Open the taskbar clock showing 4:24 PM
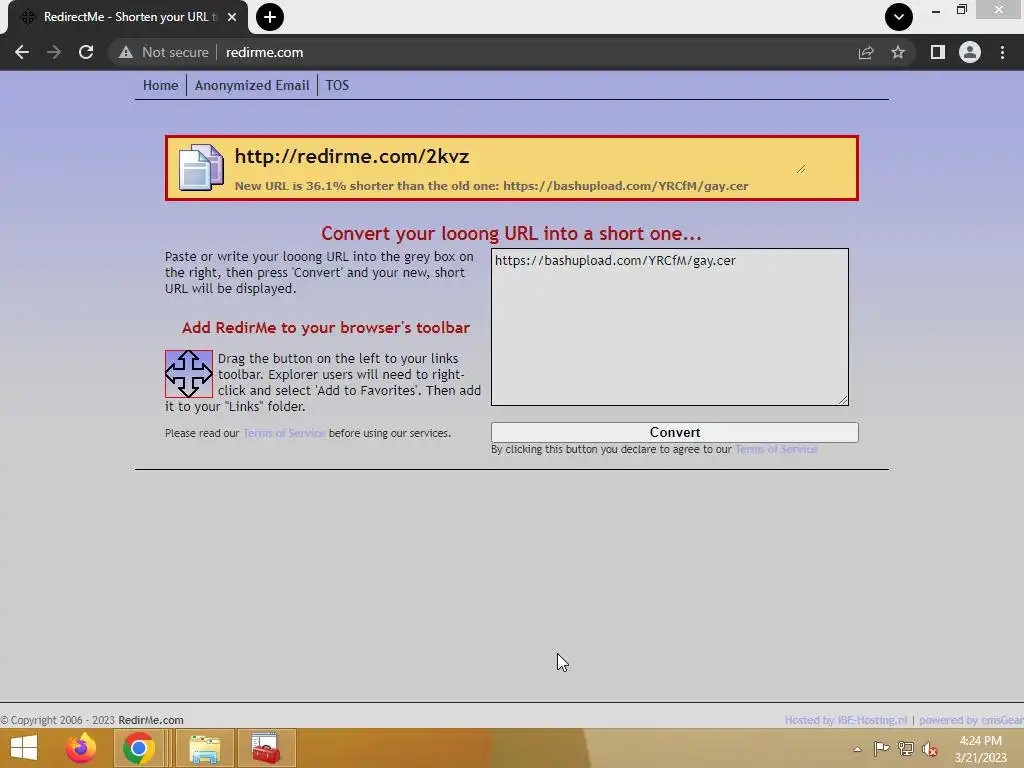Image resolution: width=1024 pixels, height=768 pixels. [980, 749]
